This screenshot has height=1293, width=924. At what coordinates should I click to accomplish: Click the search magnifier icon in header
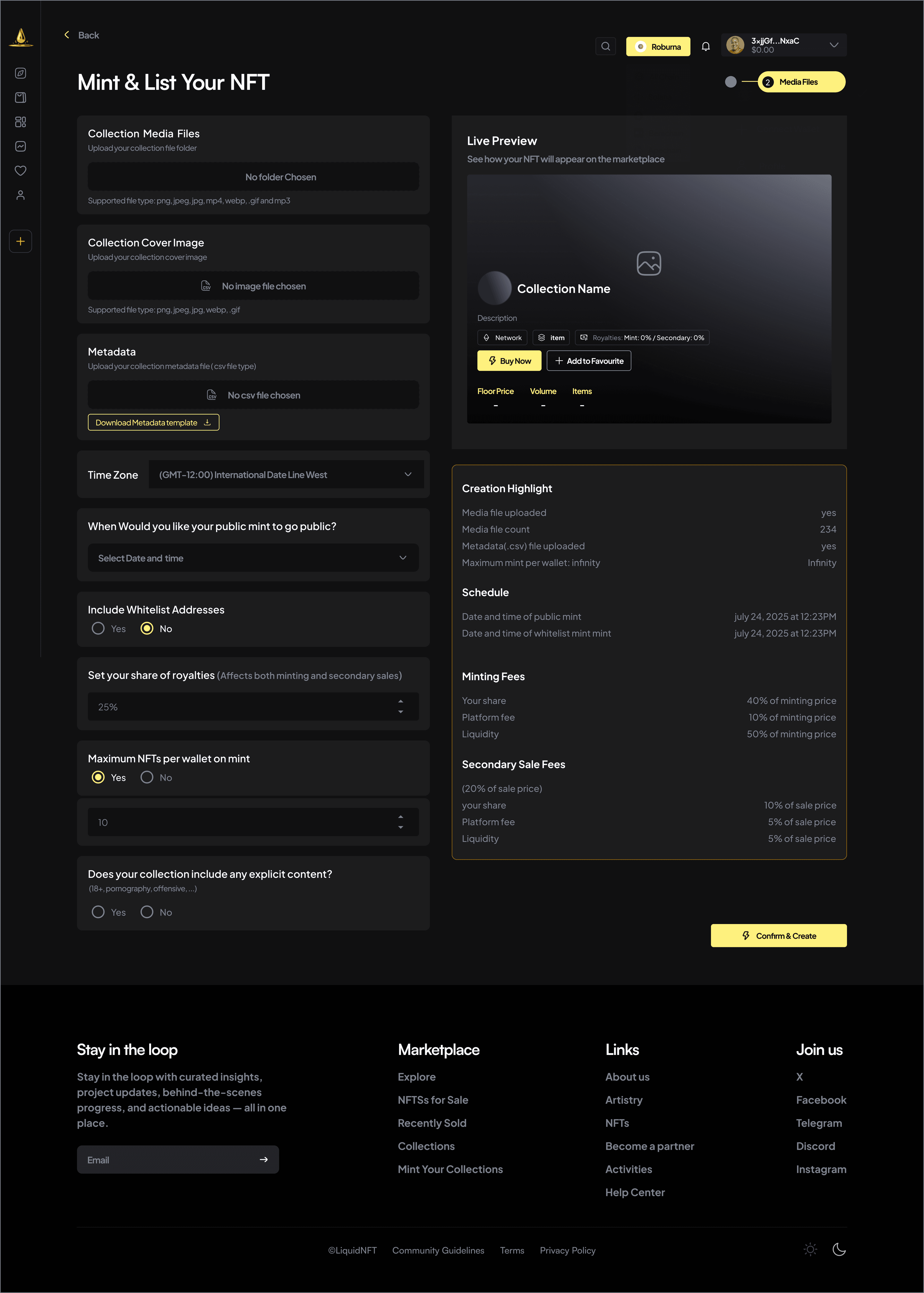point(605,47)
